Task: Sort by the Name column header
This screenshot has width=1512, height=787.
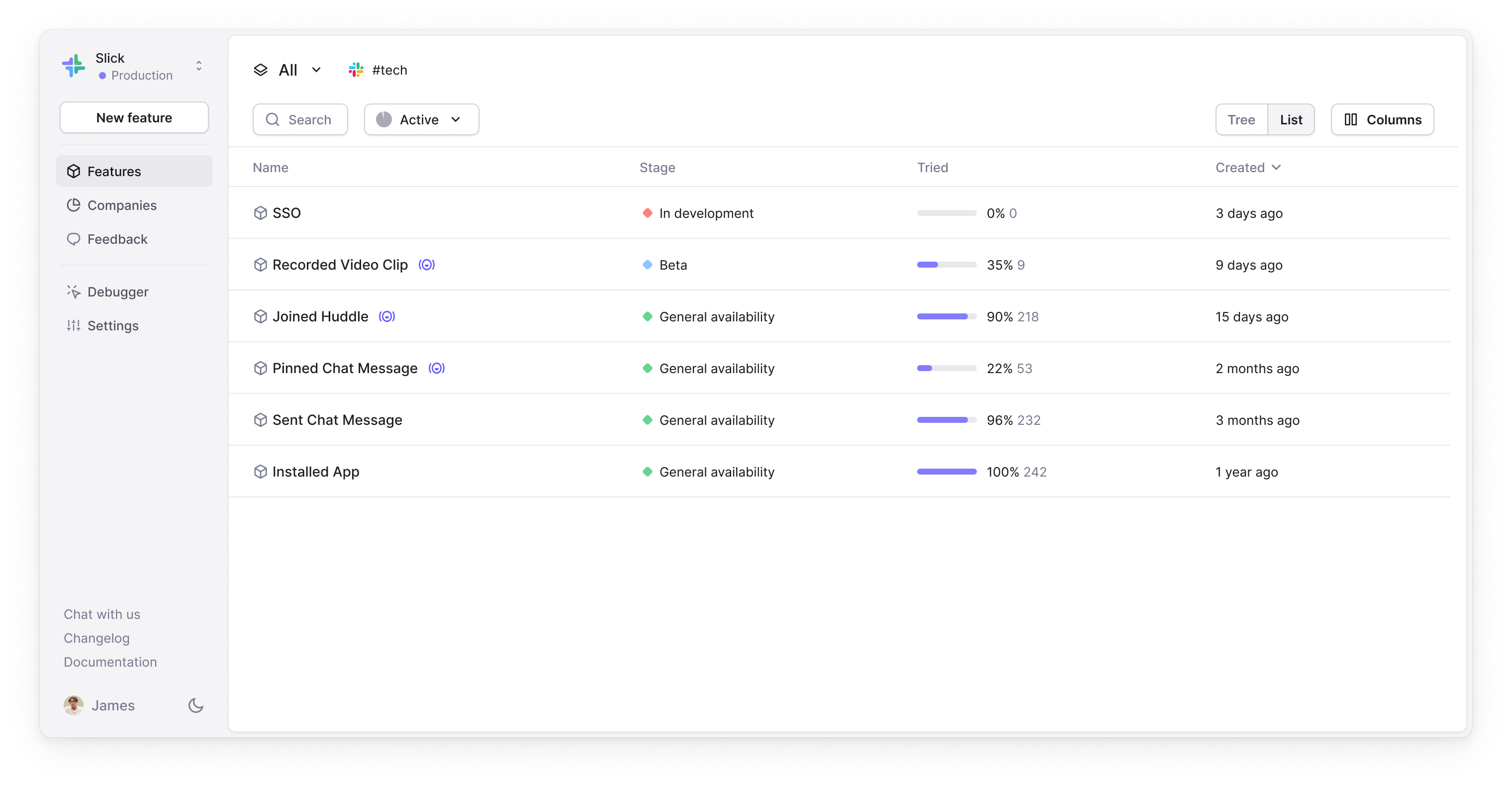Action: (271, 168)
